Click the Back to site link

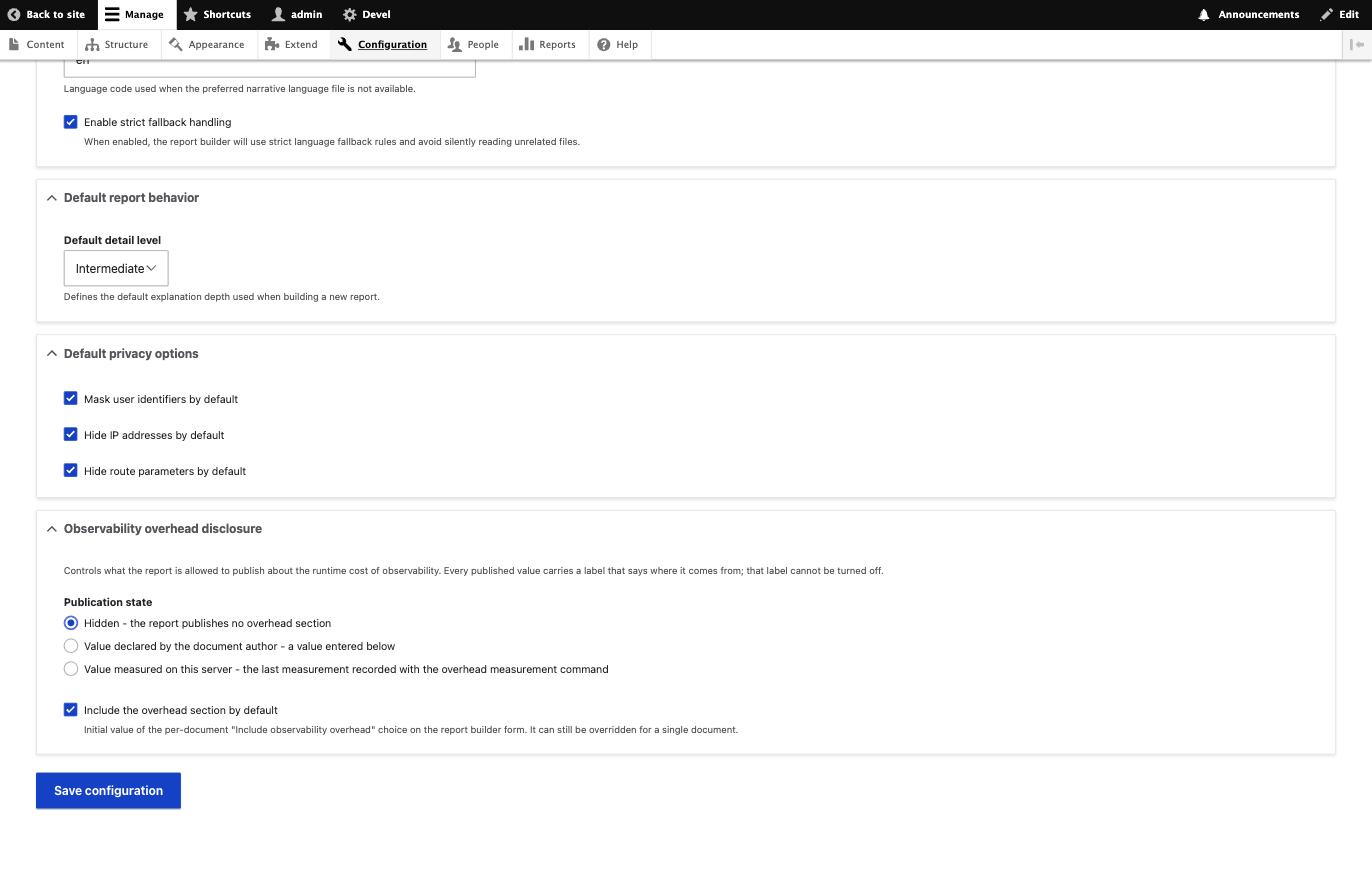47,15
